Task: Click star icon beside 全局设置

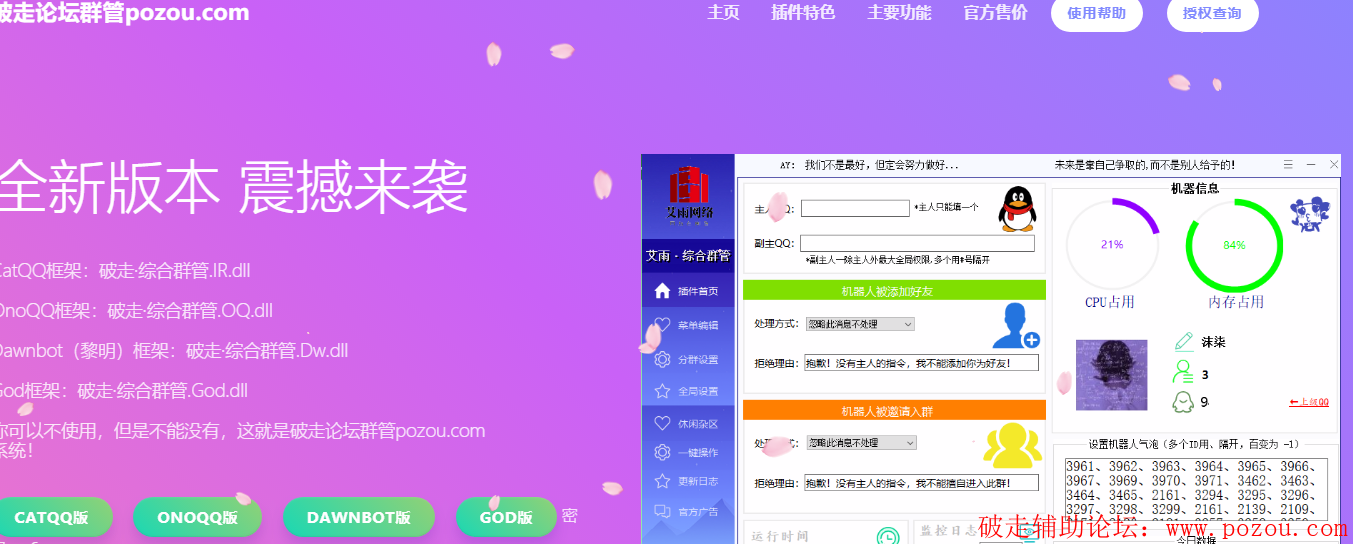Action: pyautogui.click(x=662, y=391)
